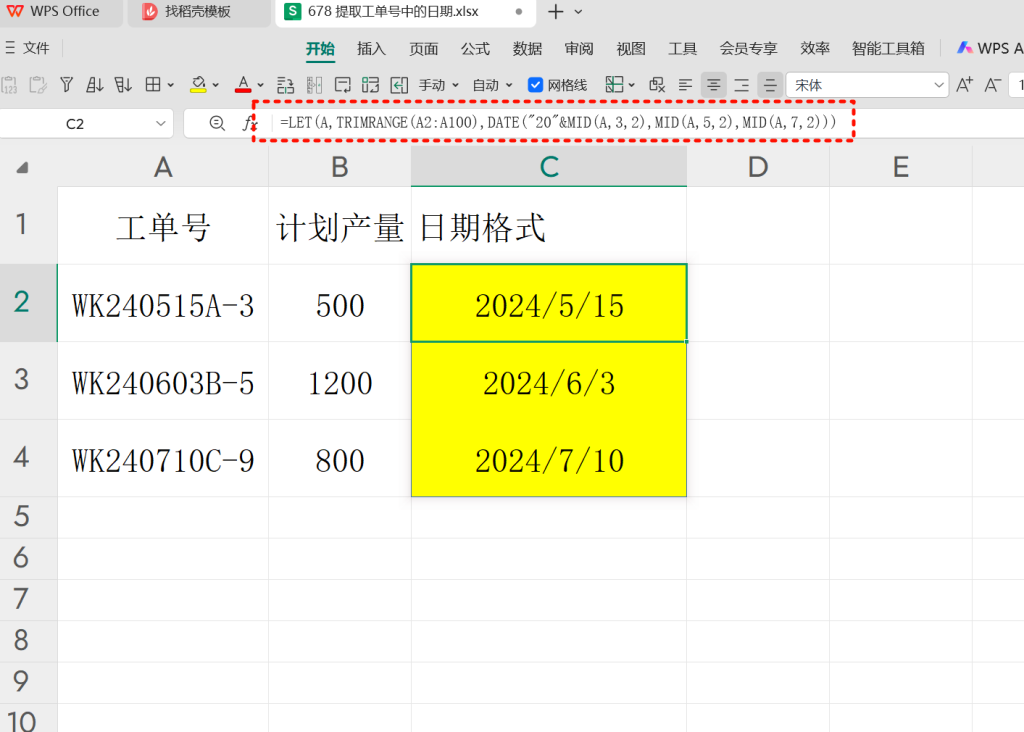Toggle middle vertical alignment button

click(770, 85)
